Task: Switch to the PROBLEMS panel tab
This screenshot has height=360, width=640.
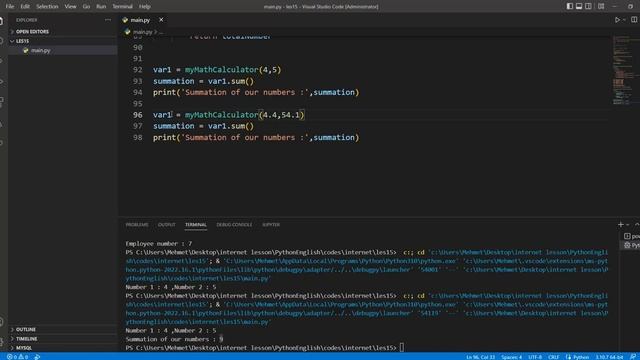Action: pyautogui.click(x=137, y=224)
